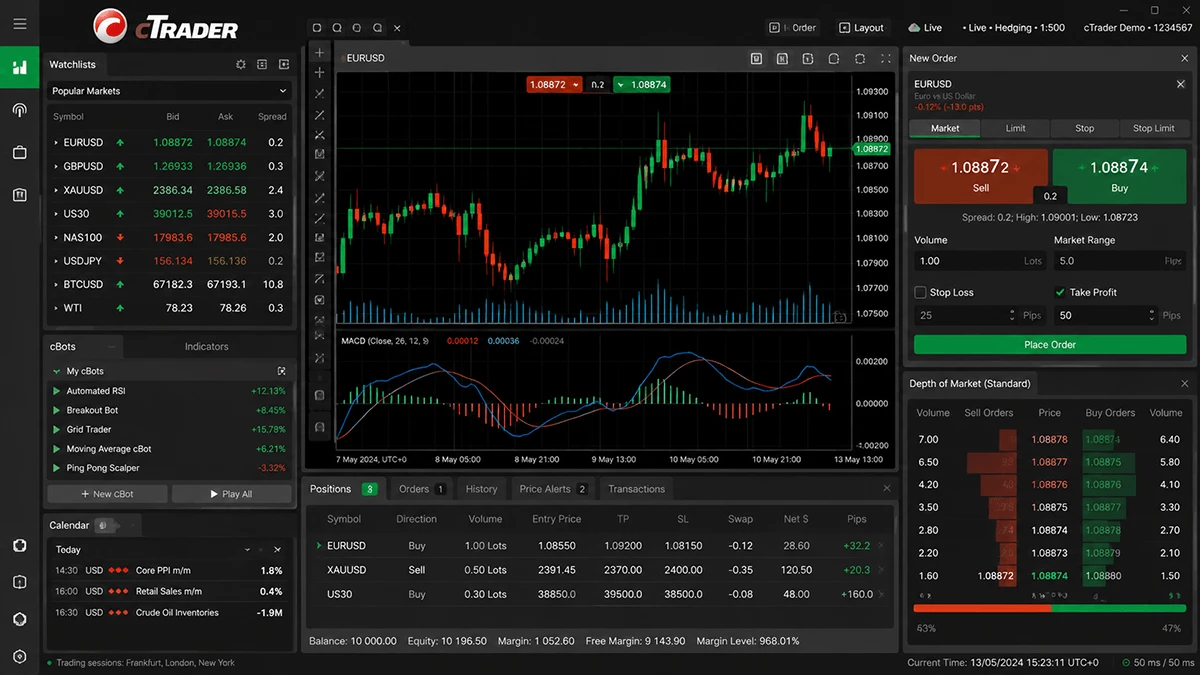Image resolution: width=1200 pixels, height=675 pixels.
Task: Start the Grid Trader cBot play icon
Action: [x=57, y=429]
